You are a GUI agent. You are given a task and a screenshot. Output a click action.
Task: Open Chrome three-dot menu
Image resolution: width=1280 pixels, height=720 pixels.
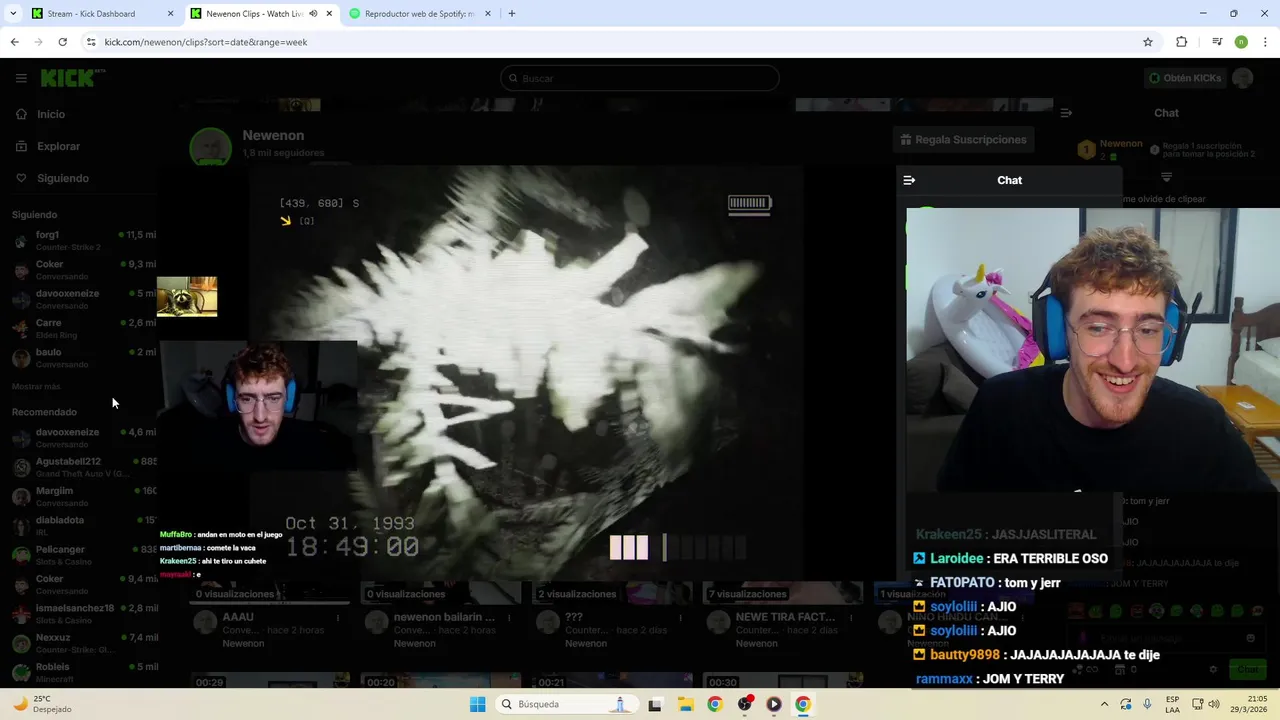tap(1266, 42)
